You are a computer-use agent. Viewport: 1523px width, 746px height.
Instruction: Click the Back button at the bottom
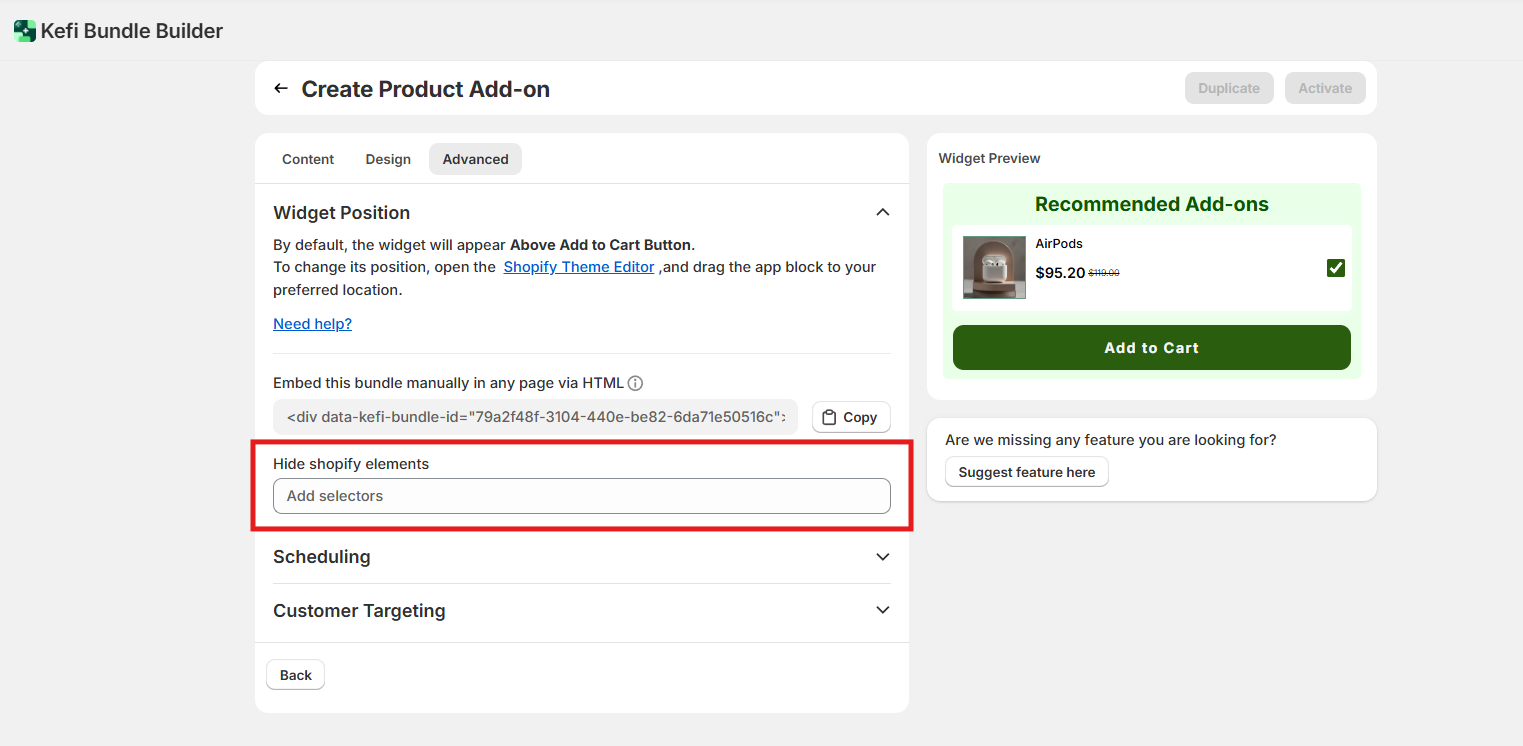[x=295, y=675]
